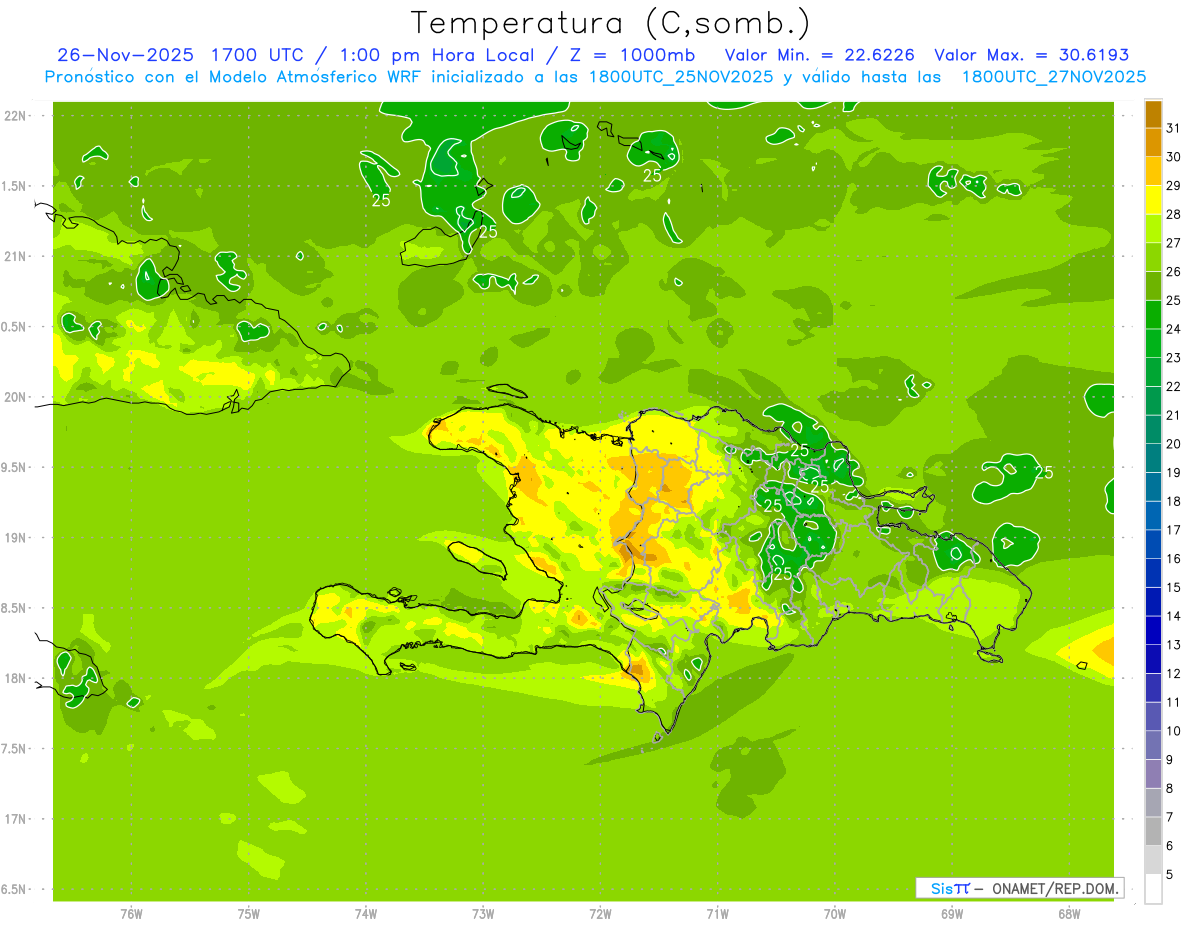Pick the legend color between 29 and 30
Image resolution: width=1200 pixels, height=927 pixels.
coord(1153,171)
